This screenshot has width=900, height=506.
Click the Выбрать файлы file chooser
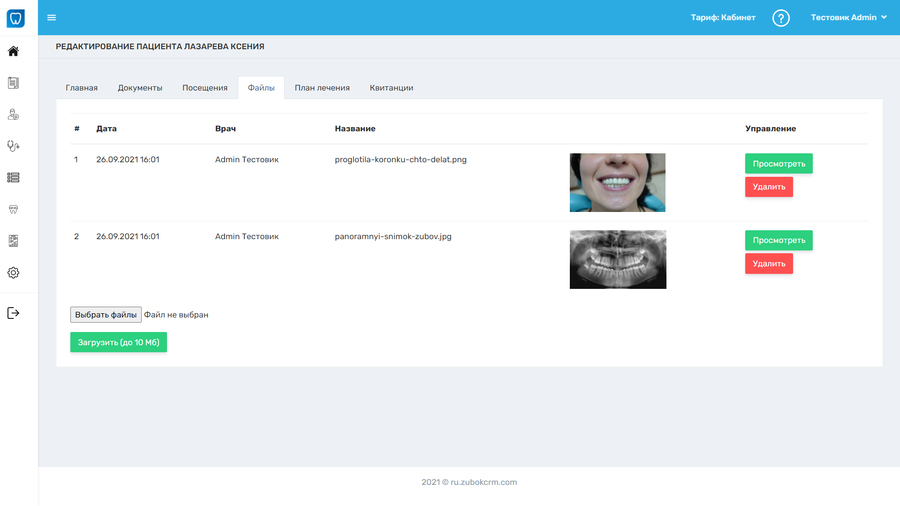(106, 315)
